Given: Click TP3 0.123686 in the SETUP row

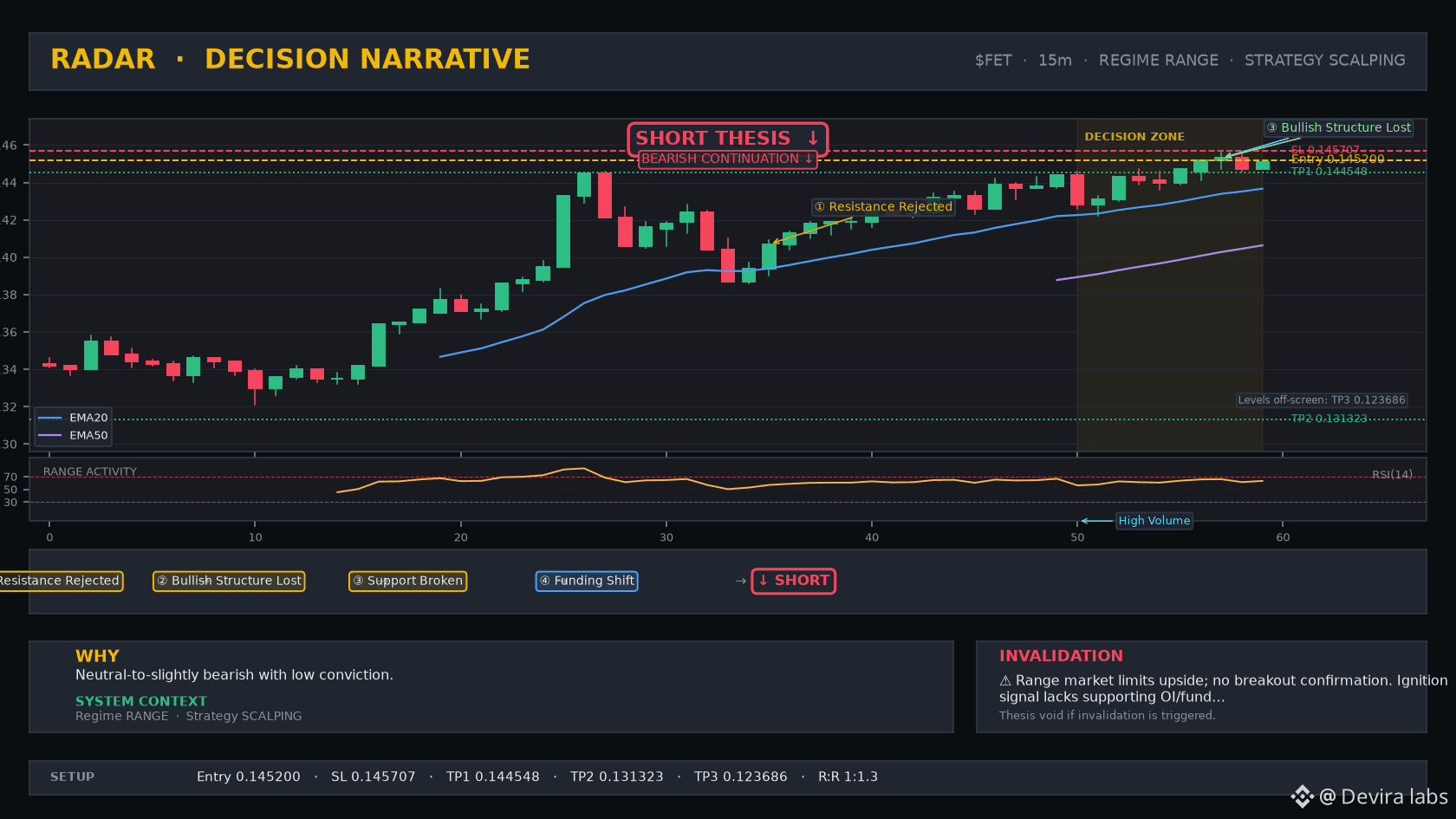Looking at the screenshot, I should [741, 777].
